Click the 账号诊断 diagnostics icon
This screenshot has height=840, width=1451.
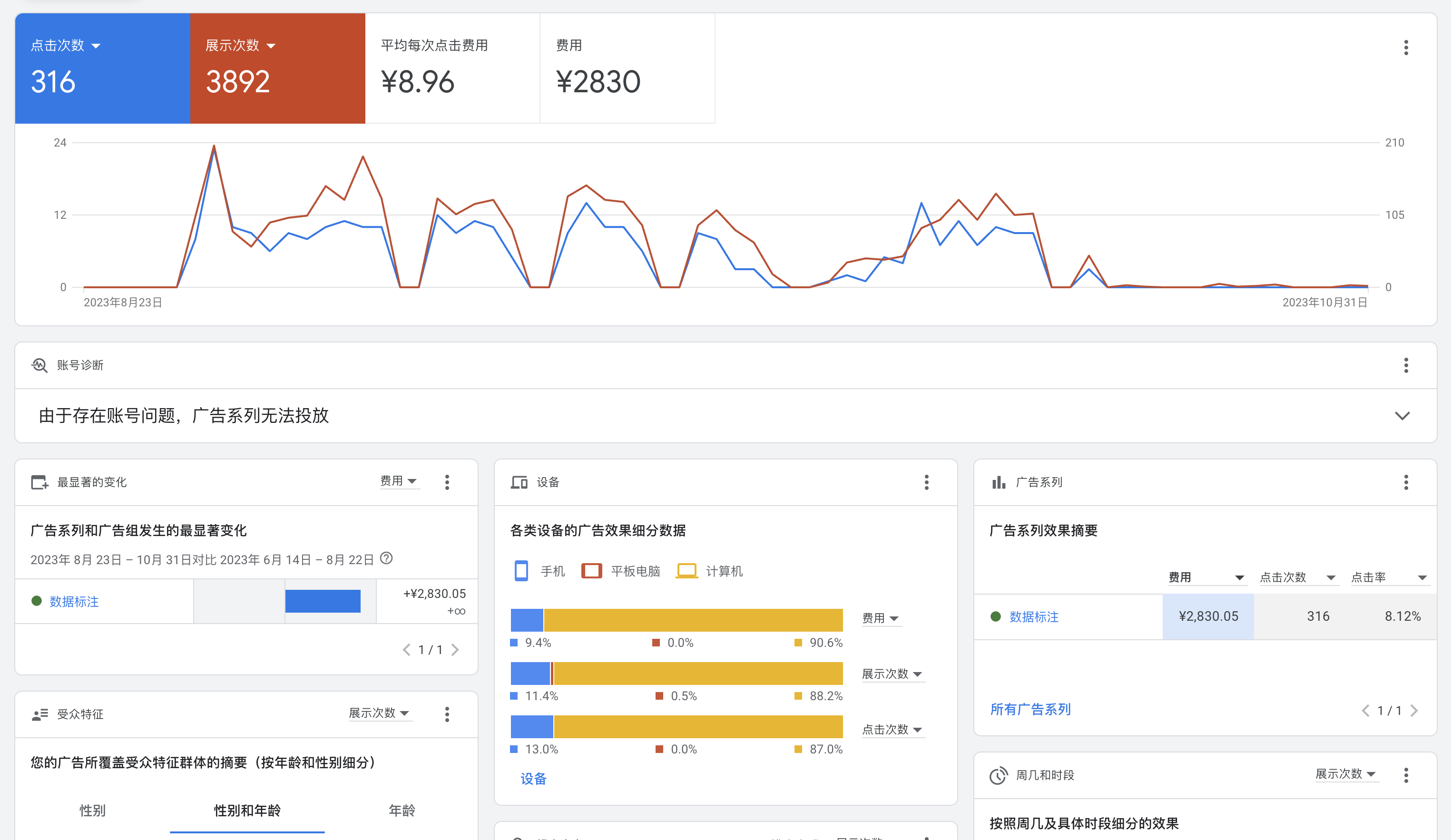(39, 366)
